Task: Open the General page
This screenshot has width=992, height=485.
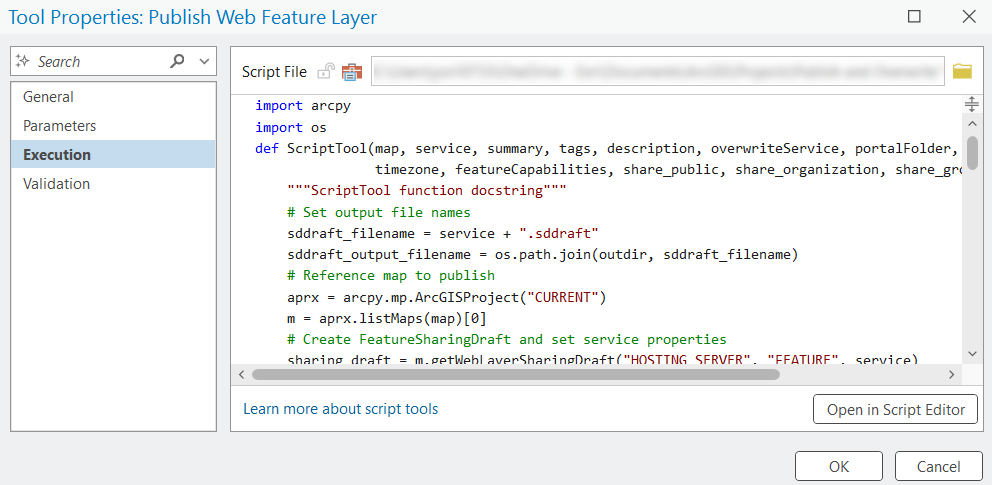Action: coord(113,97)
